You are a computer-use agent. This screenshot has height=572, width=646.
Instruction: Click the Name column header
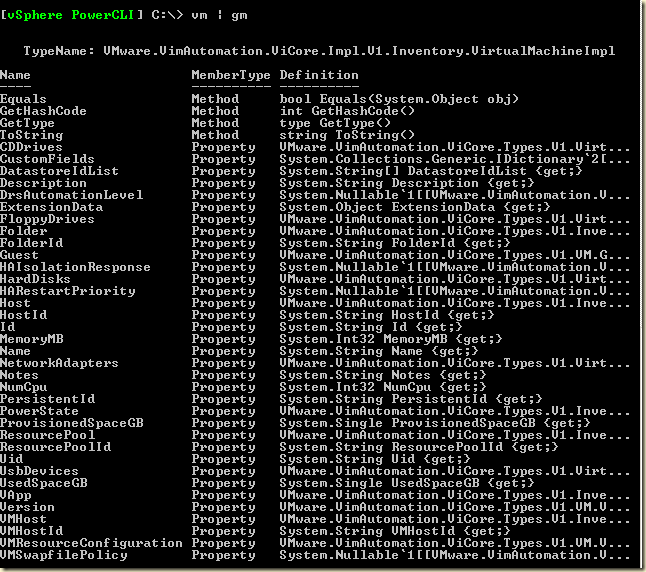point(16,75)
